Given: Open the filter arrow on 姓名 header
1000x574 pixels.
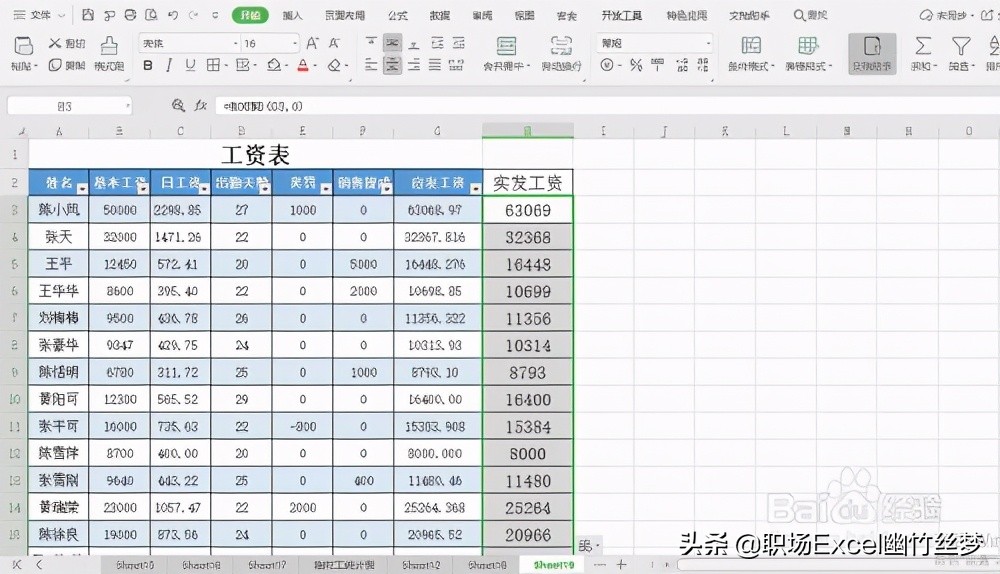Looking at the screenshot, I should pyautogui.click(x=82, y=188).
